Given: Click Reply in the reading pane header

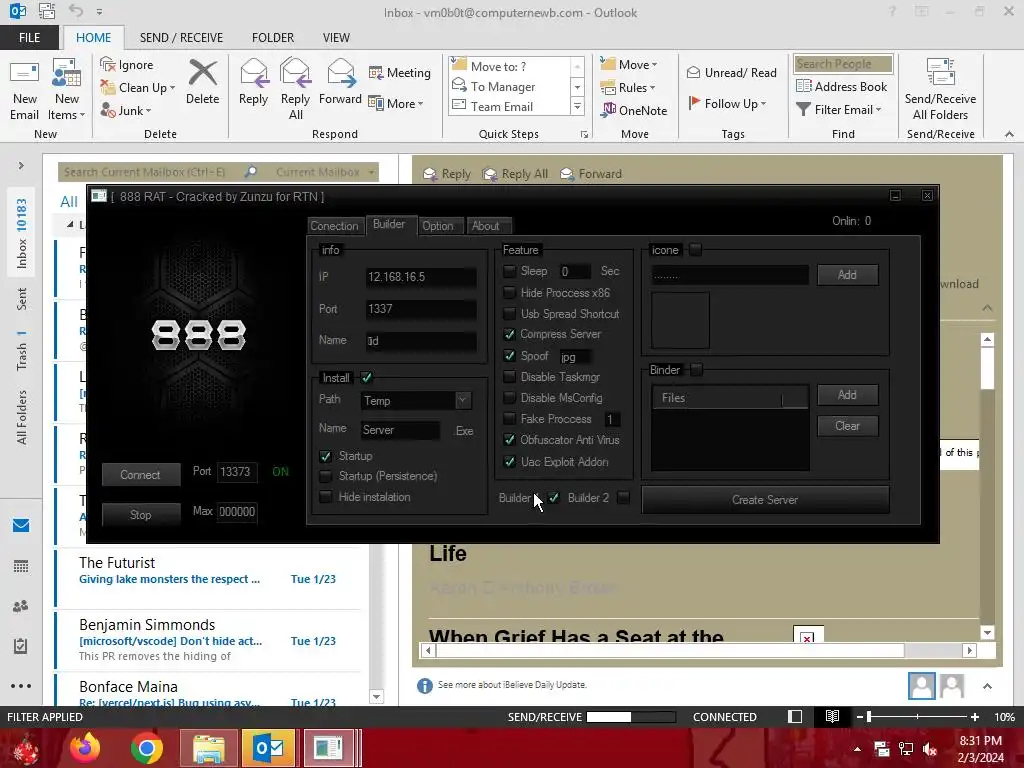Looking at the screenshot, I should click(447, 174).
